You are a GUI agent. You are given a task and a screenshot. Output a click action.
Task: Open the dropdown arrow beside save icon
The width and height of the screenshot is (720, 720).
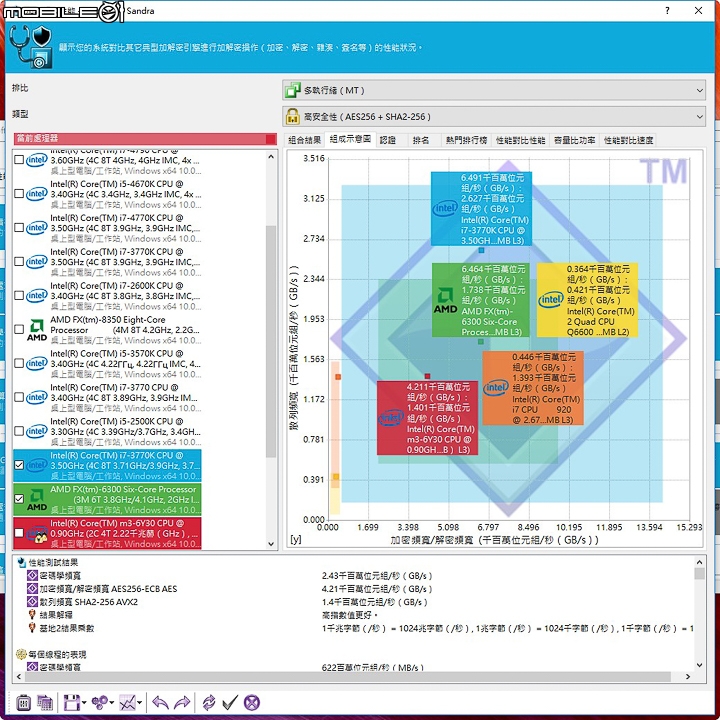click(x=84, y=703)
